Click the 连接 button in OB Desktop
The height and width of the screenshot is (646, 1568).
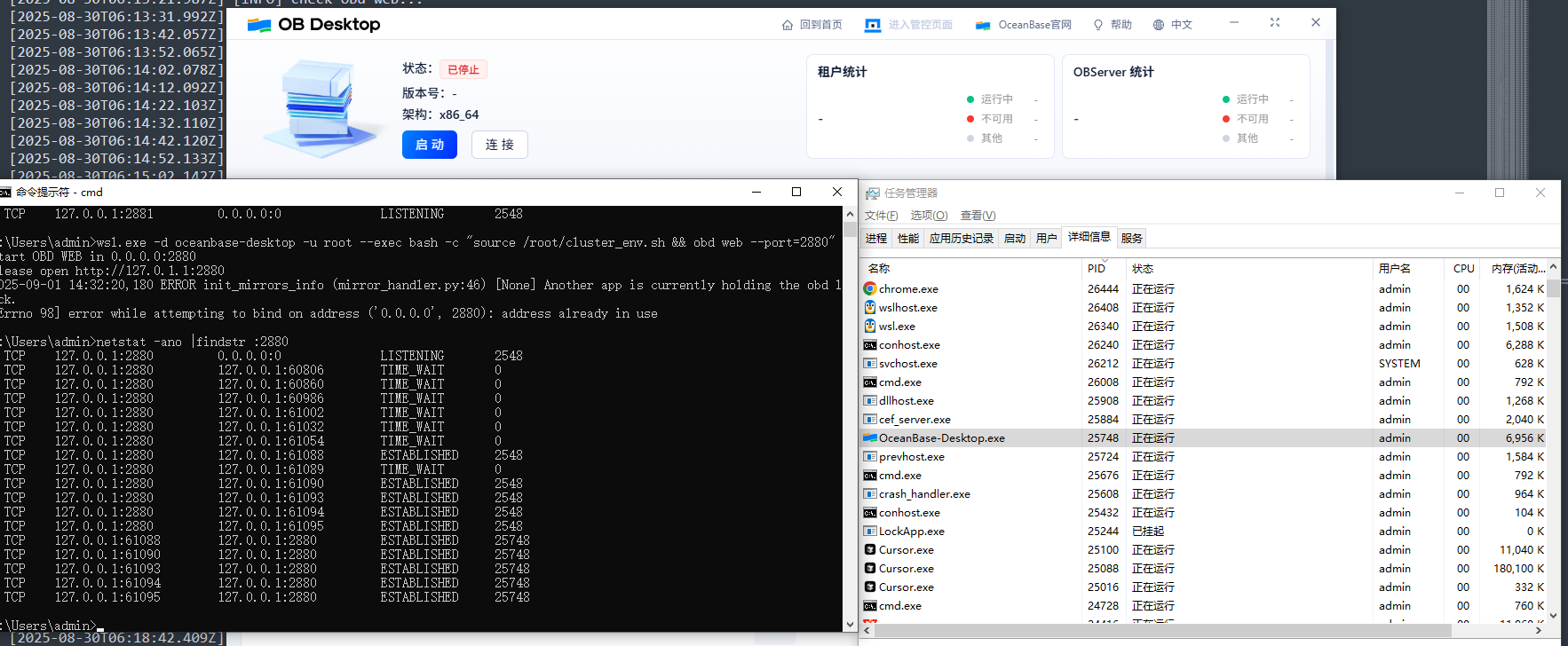coord(500,145)
